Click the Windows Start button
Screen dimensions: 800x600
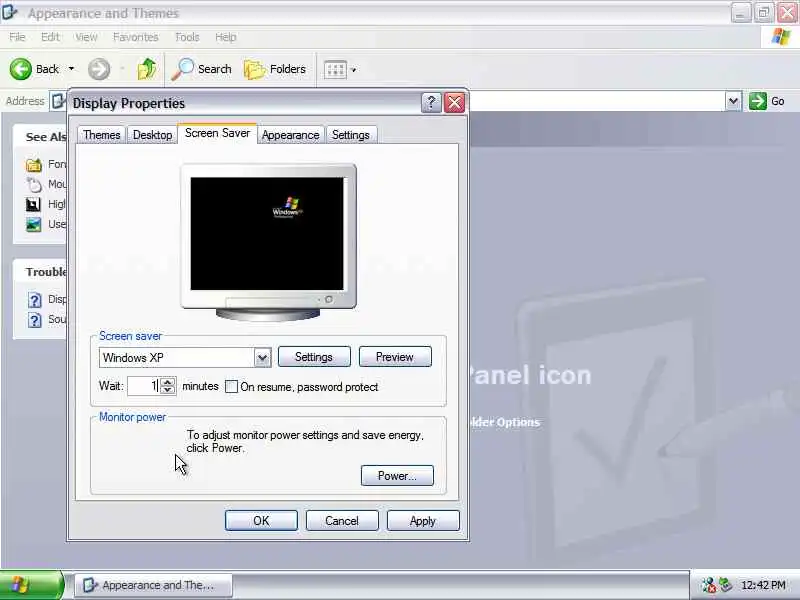(x=31, y=585)
